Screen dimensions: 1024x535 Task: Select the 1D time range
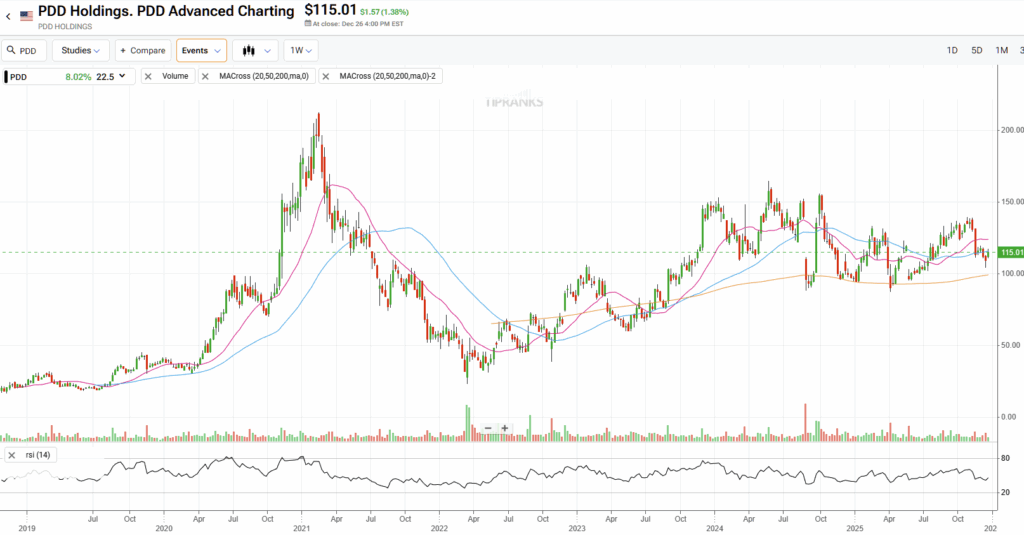(x=952, y=50)
